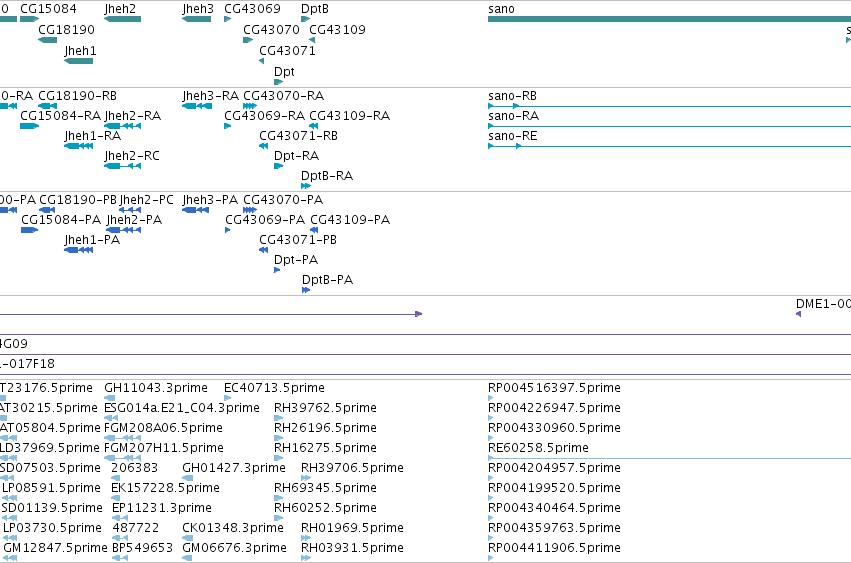Viewport: 851px width, 563px height.
Task: Open the CG18190-RB transcript label
Action: point(78,96)
